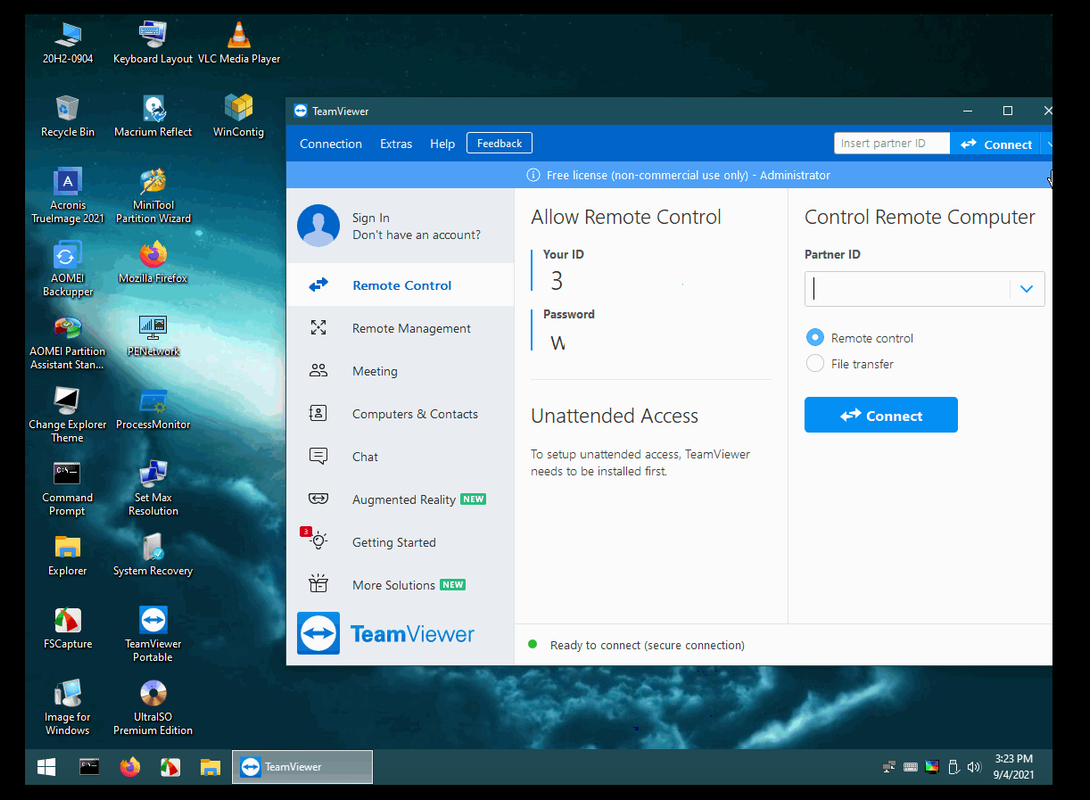Select Change Explorer Theme icon
The width and height of the screenshot is (1090, 800).
67,415
